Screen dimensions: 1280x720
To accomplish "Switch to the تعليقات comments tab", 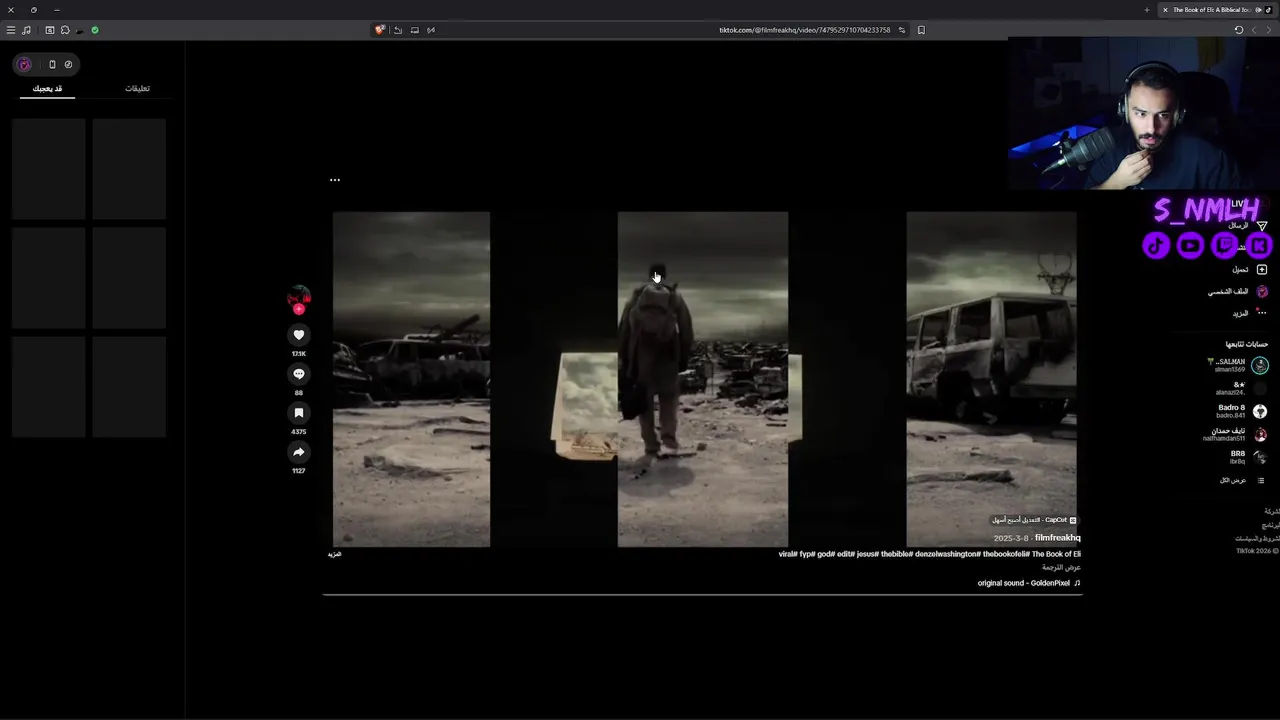I will (x=138, y=88).
